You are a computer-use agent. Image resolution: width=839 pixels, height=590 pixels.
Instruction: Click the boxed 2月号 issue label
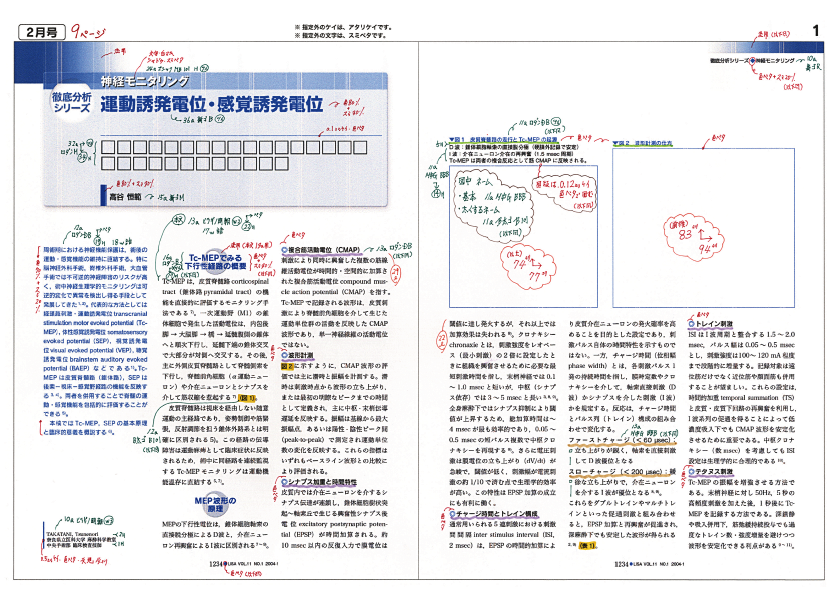tap(36, 33)
